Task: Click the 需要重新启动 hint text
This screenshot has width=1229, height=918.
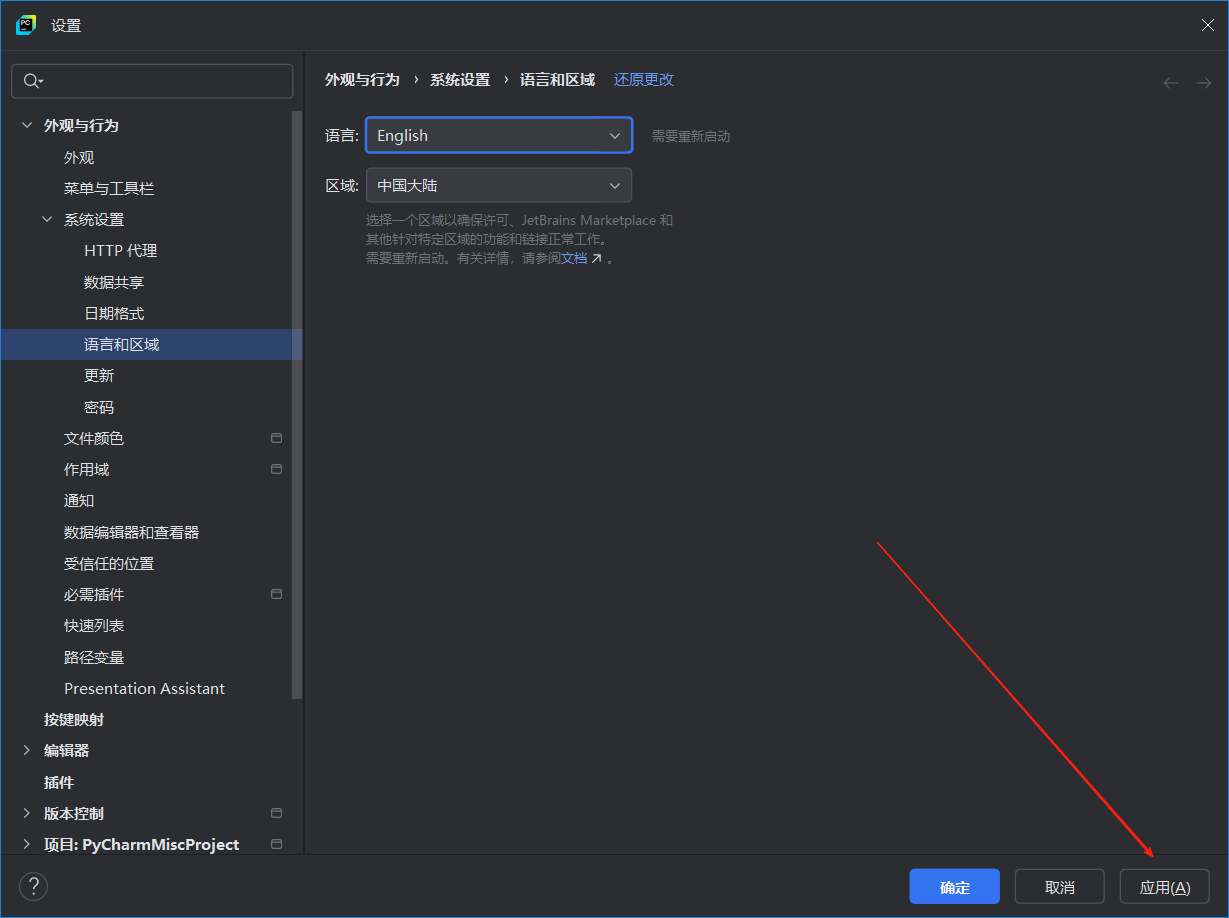Action: (691, 136)
